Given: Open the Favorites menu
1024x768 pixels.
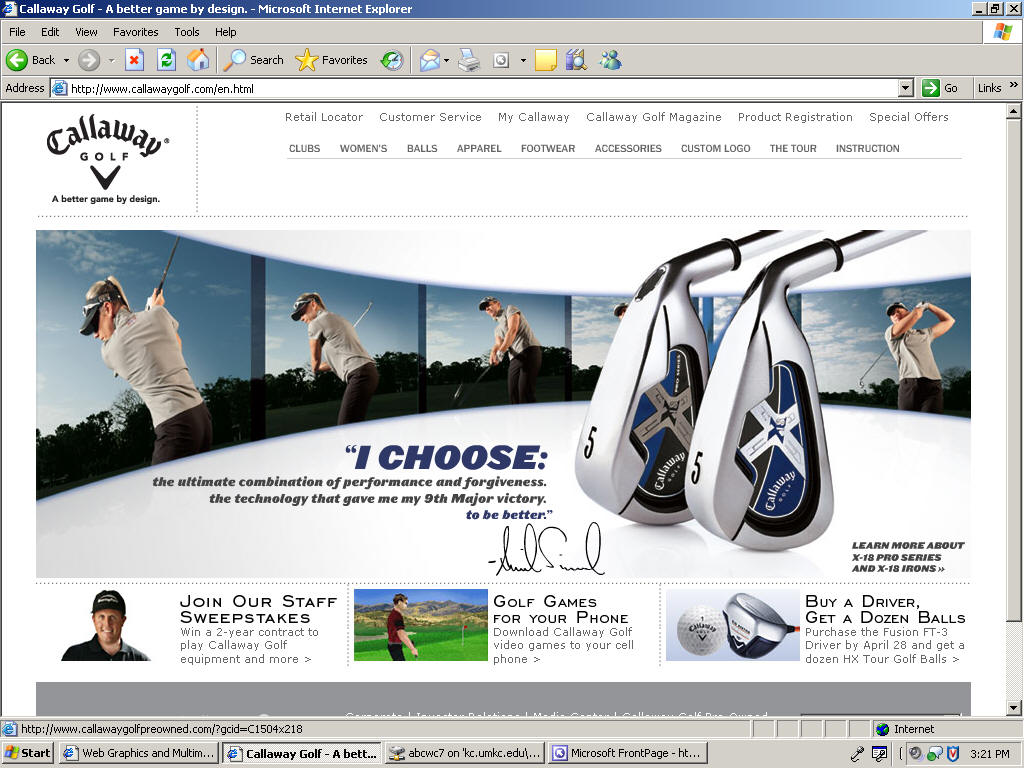Looking at the screenshot, I should coord(135,32).
